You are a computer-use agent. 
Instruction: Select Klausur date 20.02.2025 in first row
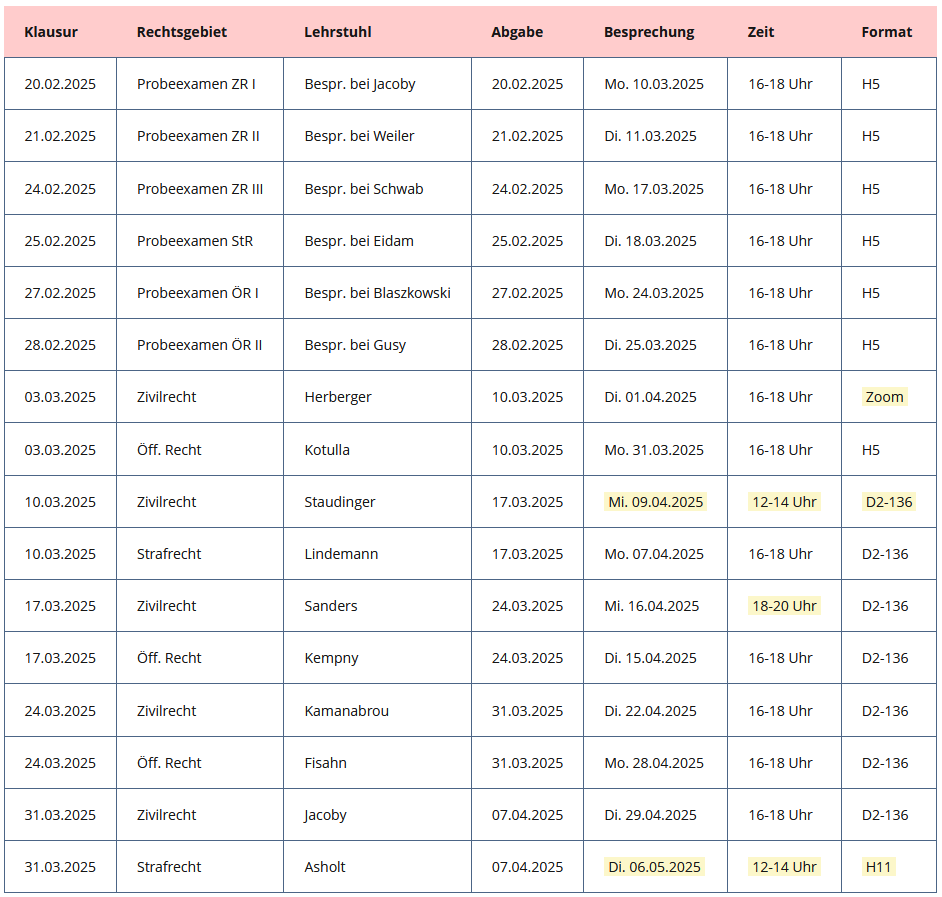[60, 84]
